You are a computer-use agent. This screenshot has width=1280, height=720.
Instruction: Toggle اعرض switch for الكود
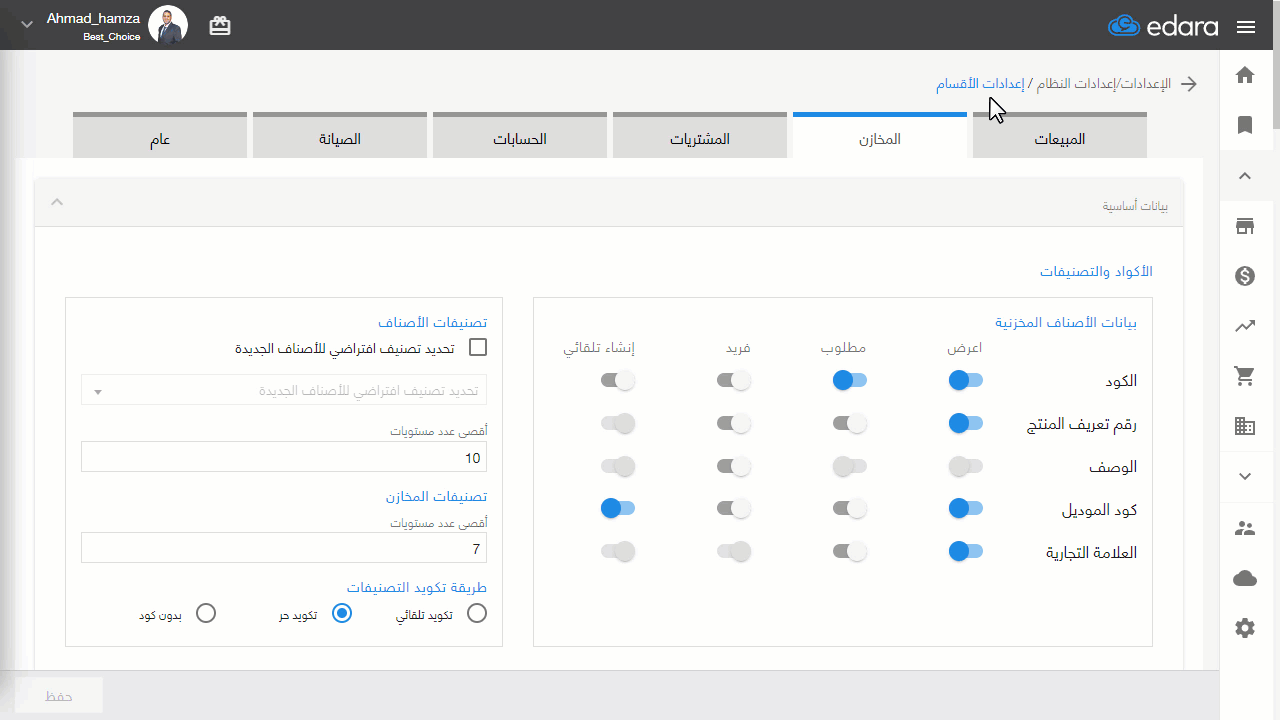(x=966, y=380)
